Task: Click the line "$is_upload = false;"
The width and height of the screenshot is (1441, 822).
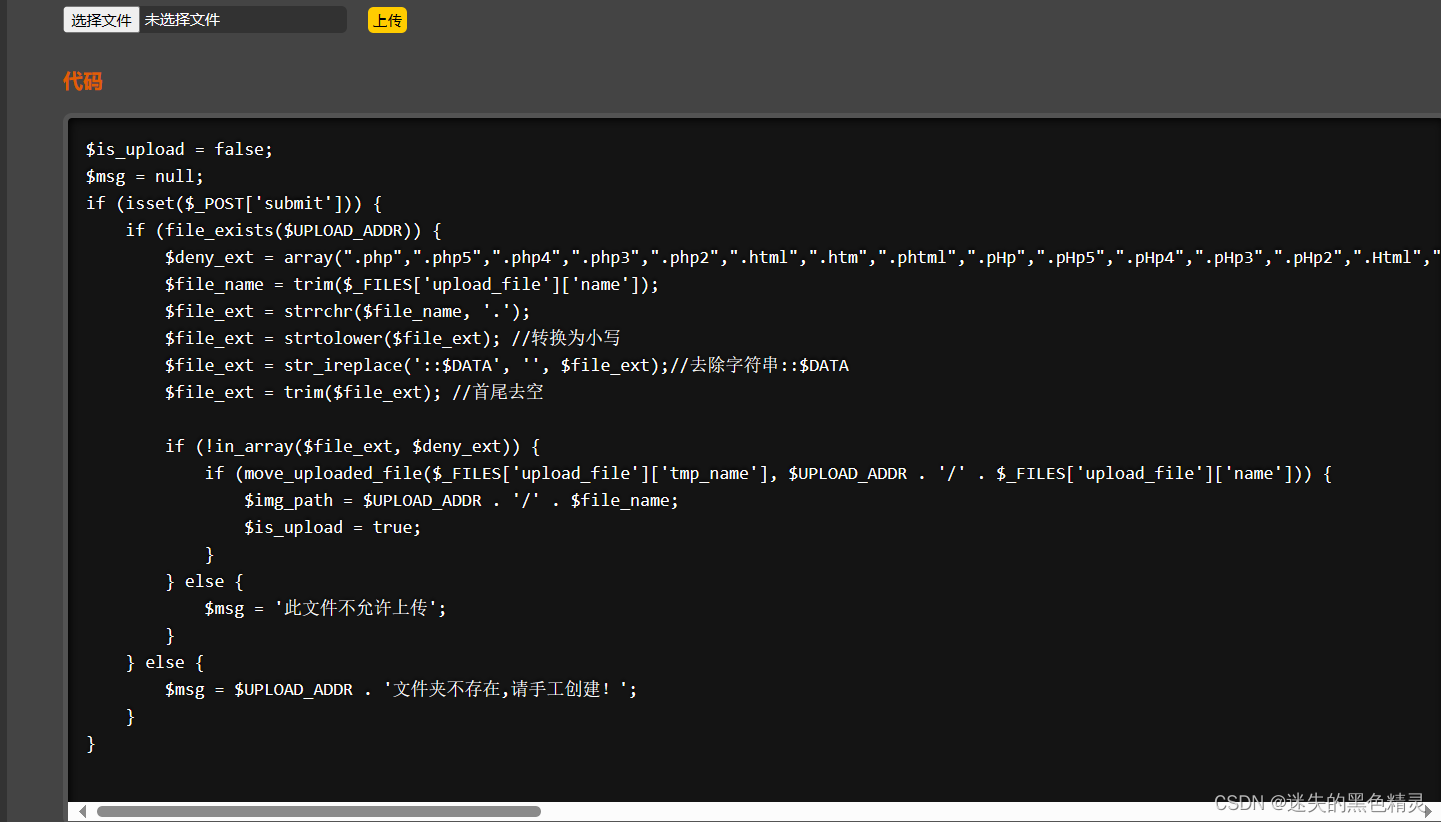Action: pos(179,149)
